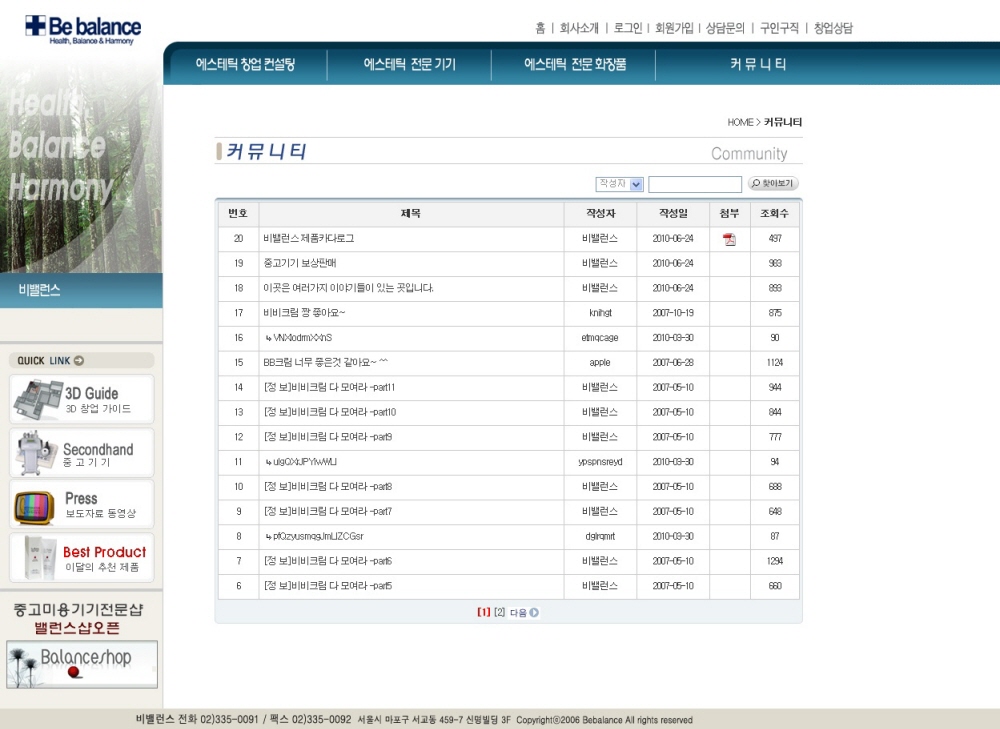Image resolution: width=1000 pixels, height=729 pixels.
Task: Click the next page arrow icon
Action: click(534, 613)
